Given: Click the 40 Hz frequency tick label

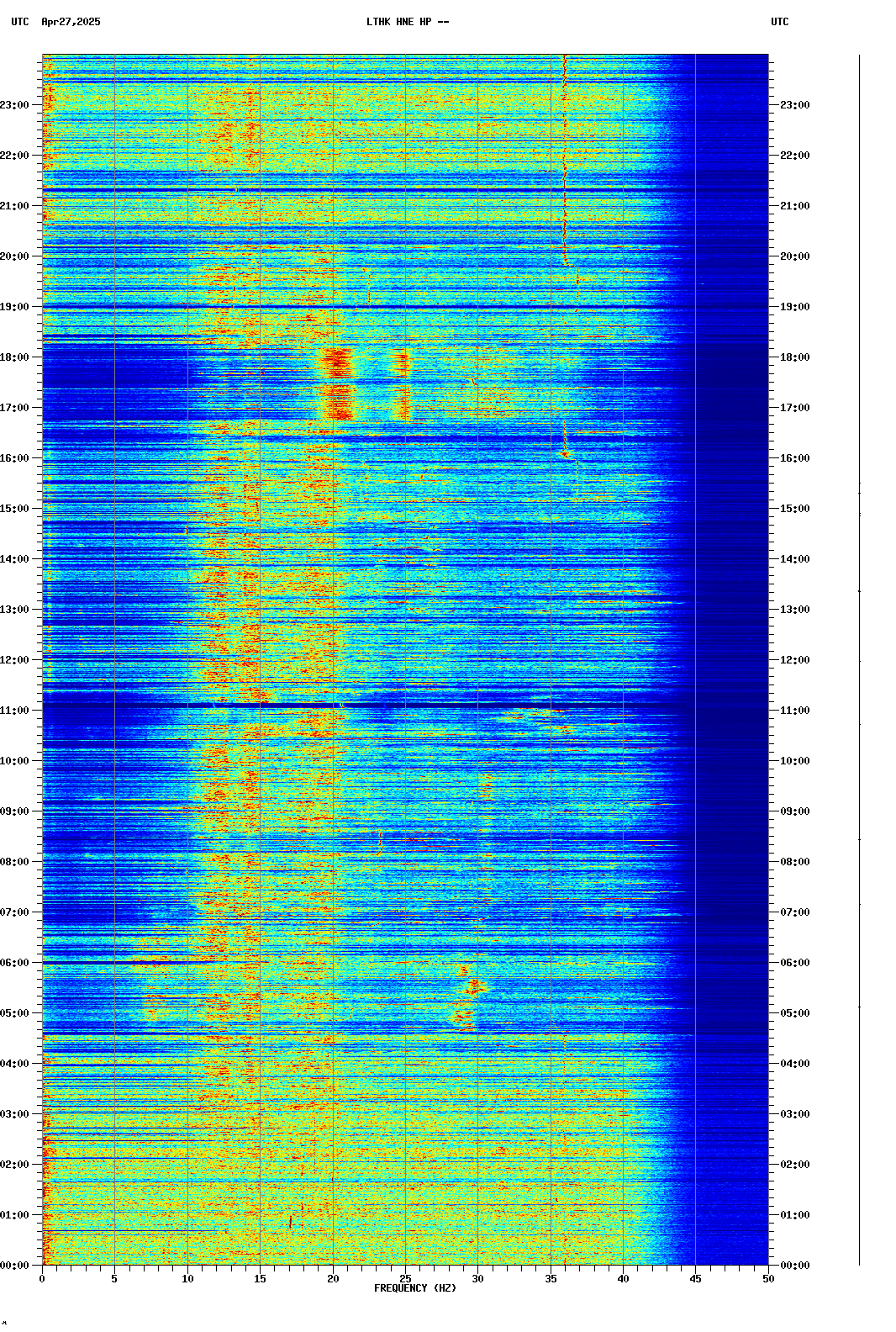Looking at the screenshot, I should click(623, 1279).
